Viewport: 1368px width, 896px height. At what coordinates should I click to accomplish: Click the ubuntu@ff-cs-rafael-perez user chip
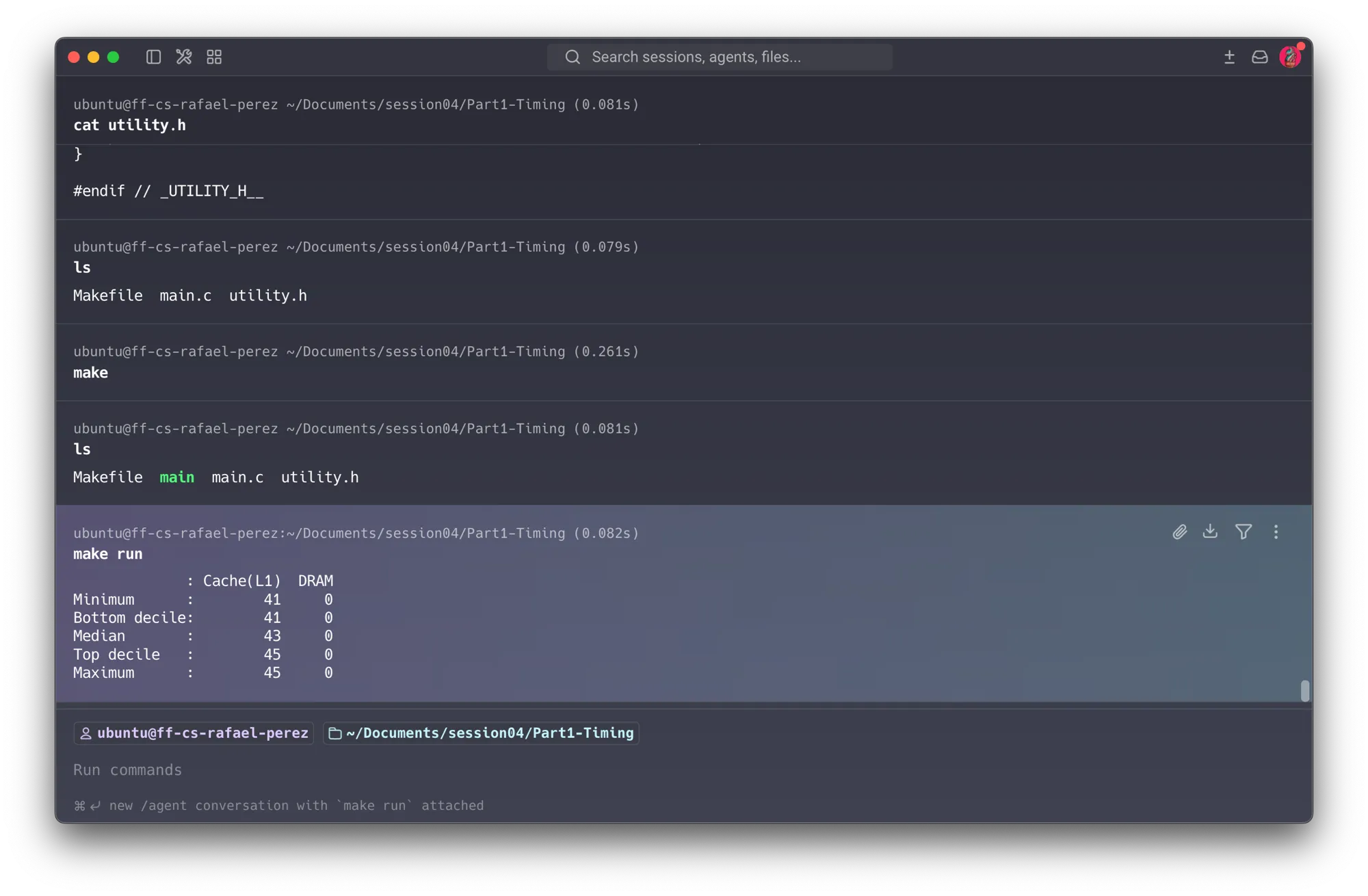194,733
